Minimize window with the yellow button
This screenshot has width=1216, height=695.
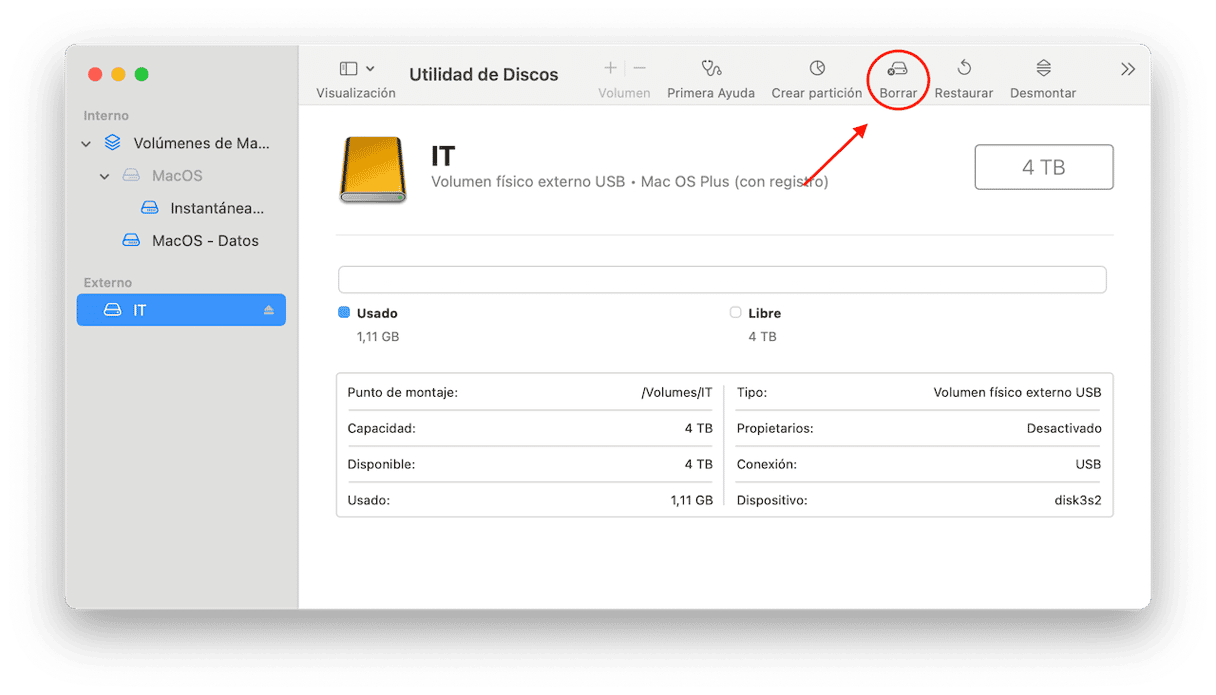[118, 74]
